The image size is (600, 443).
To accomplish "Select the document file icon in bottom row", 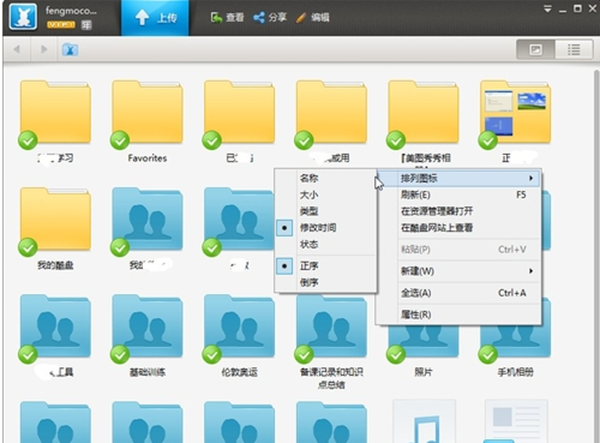I will tap(516, 422).
